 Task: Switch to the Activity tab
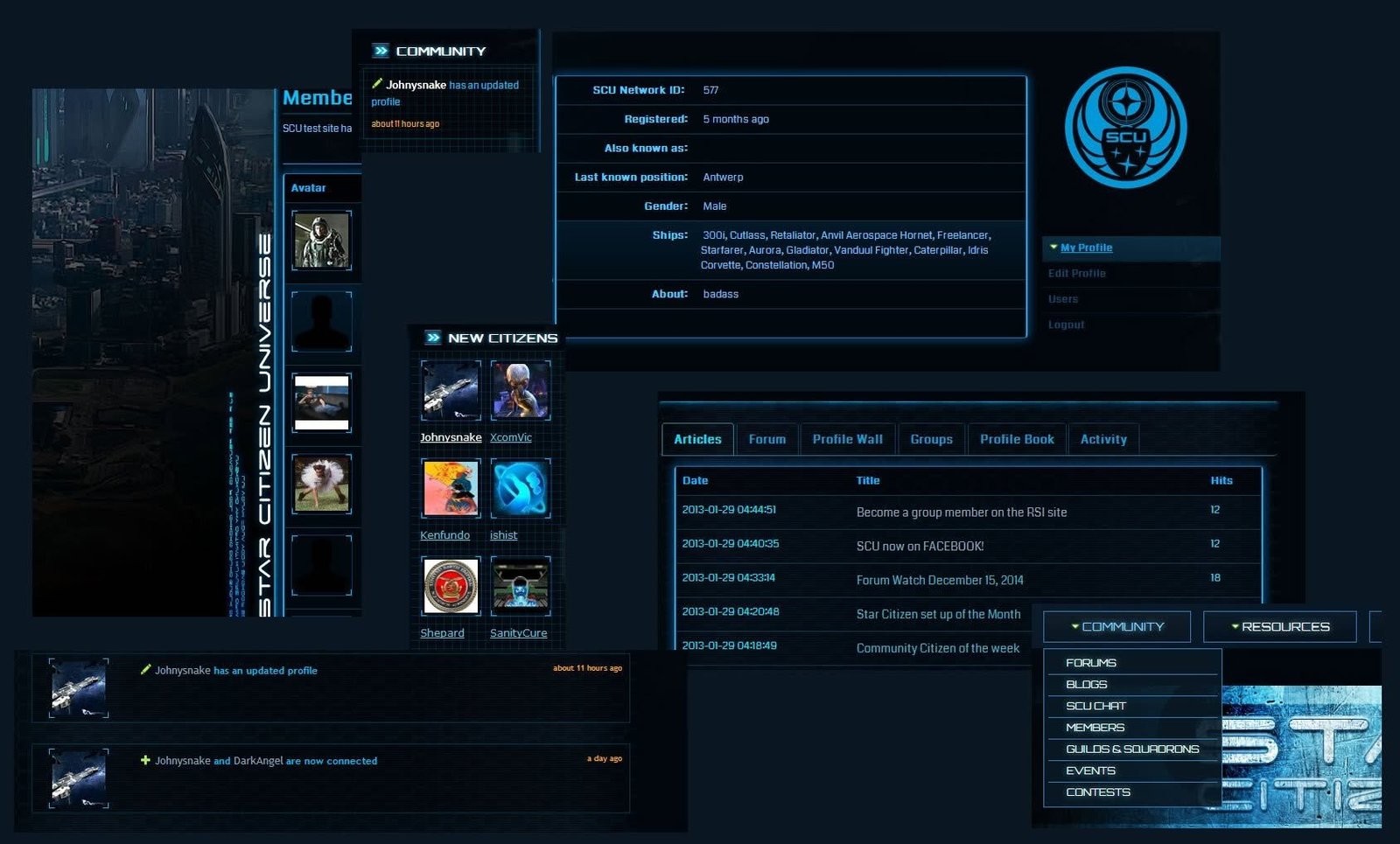point(1103,439)
